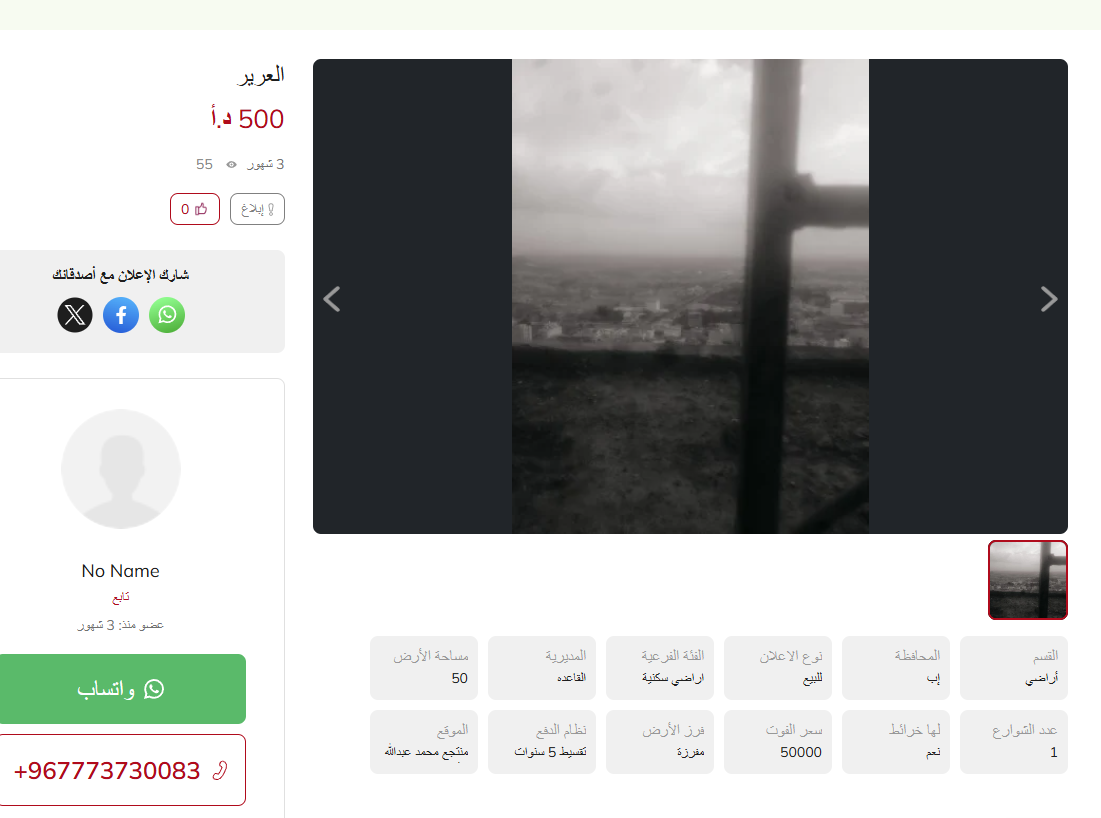
Task: Click the main landscape photo
Action: tap(690, 296)
